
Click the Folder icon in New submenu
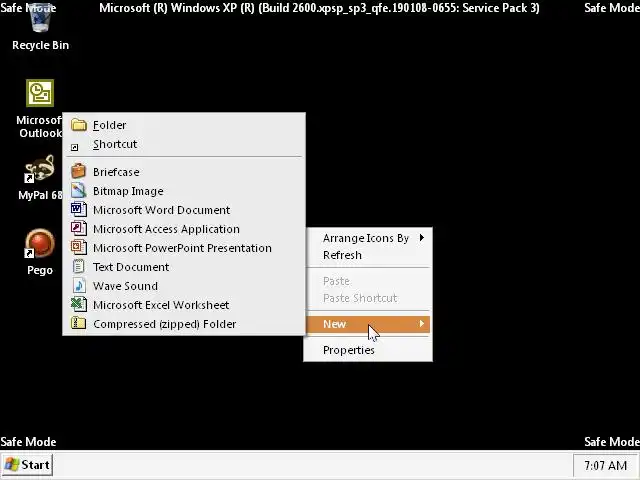point(79,125)
